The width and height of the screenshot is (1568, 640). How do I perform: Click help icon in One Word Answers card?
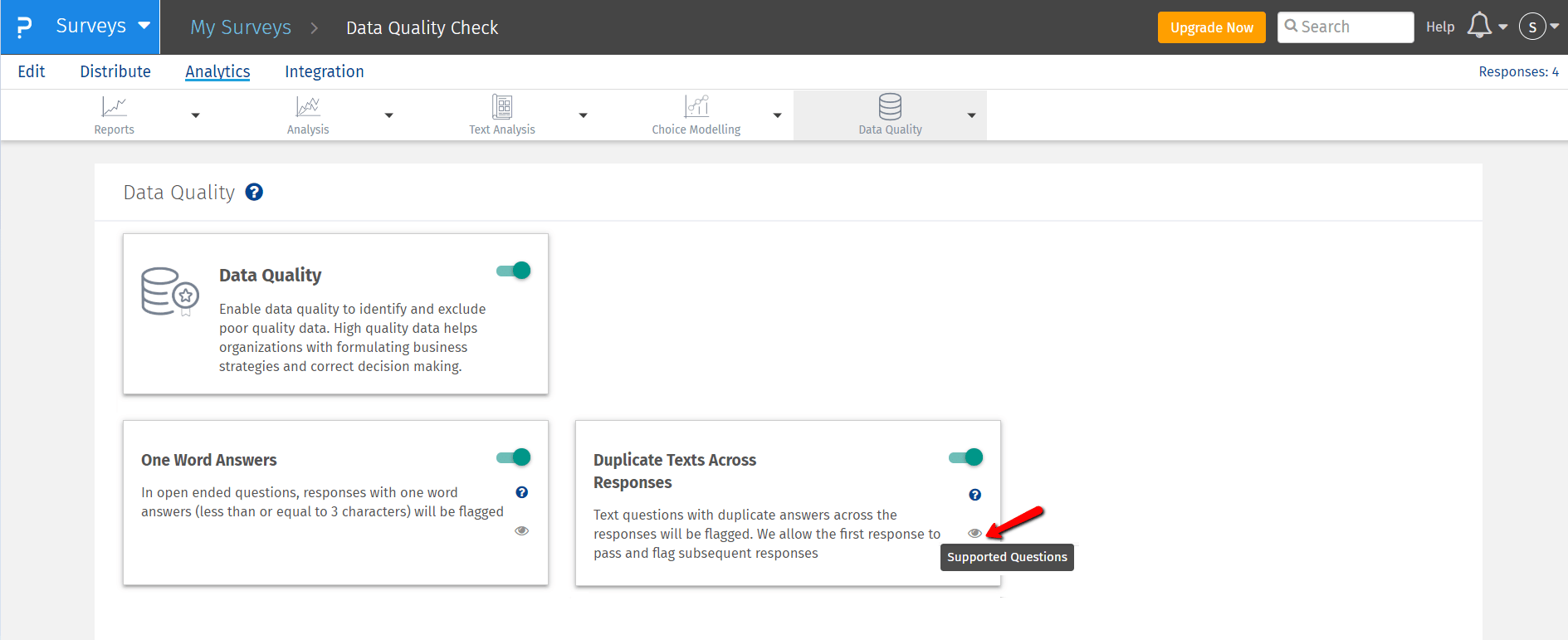(x=522, y=492)
